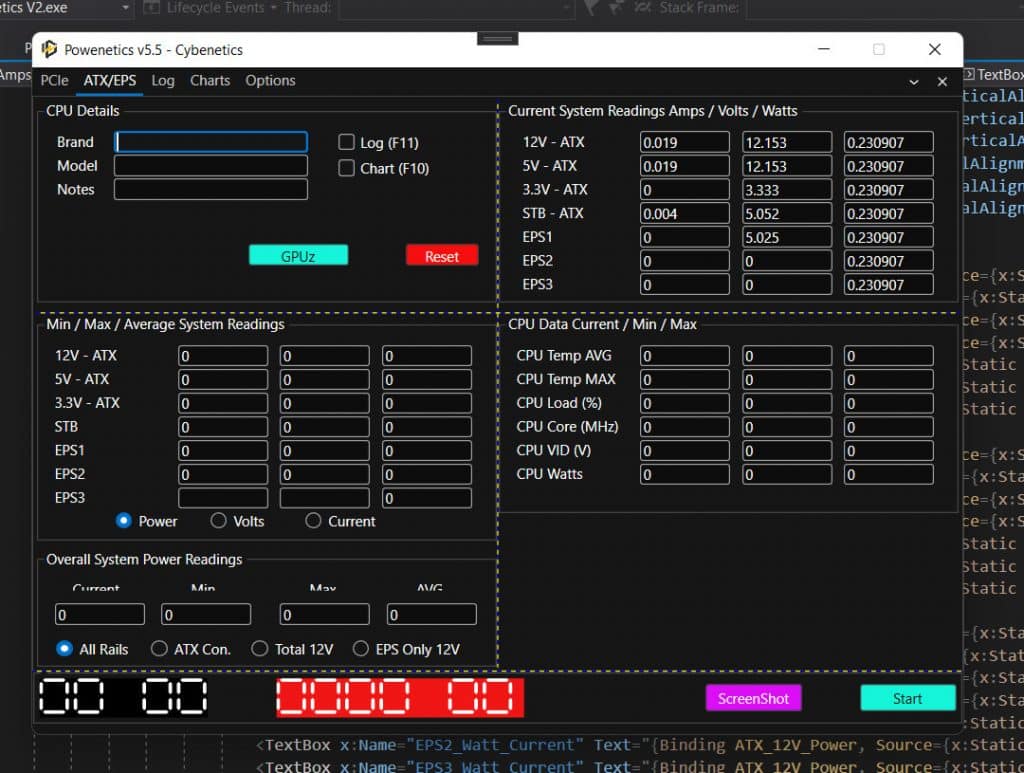Image resolution: width=1024 pixels, height=773 pixels.
Task: Switch to the PCIe tab
Action: click(54, 80)
